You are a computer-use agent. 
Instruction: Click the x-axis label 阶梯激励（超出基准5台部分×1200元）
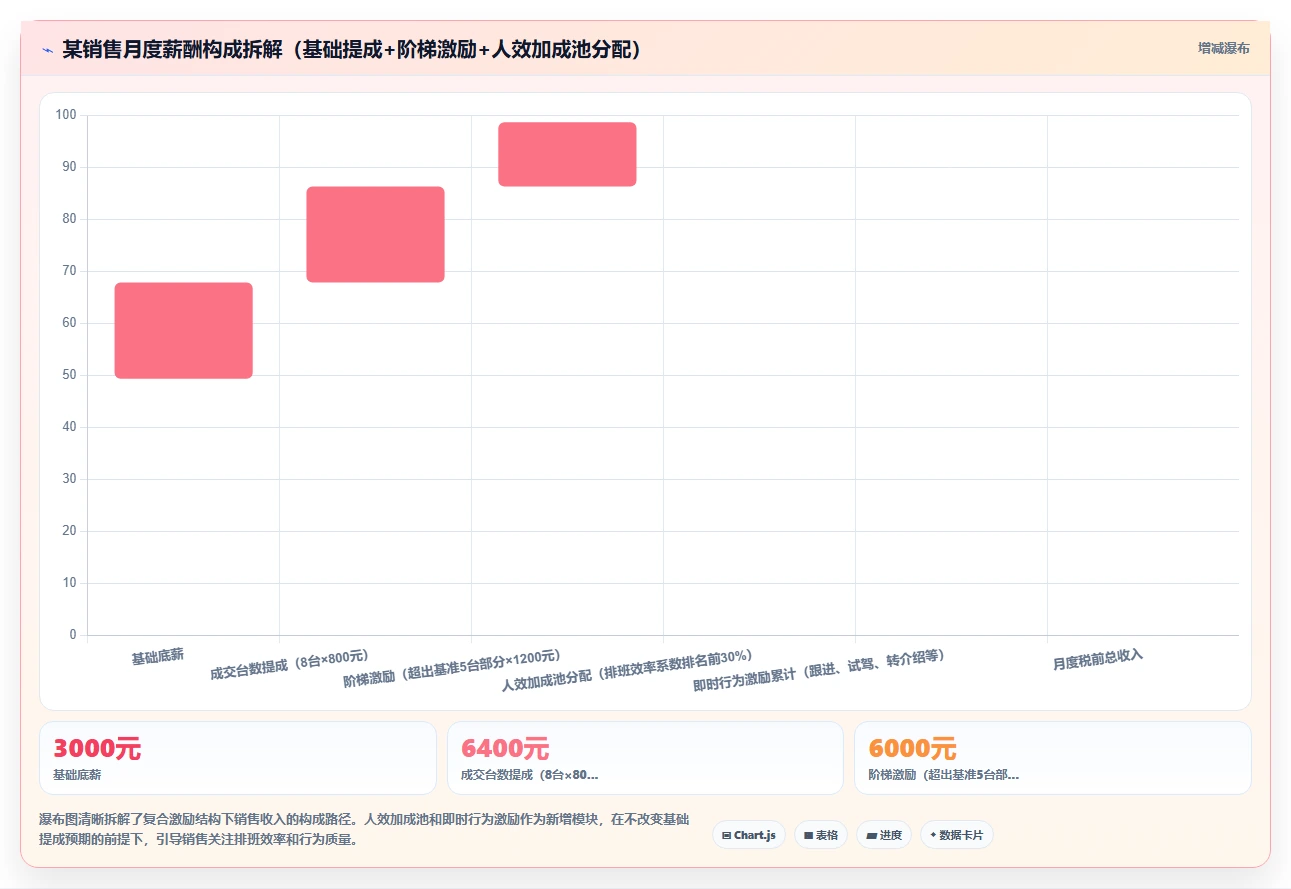point(452,669)
